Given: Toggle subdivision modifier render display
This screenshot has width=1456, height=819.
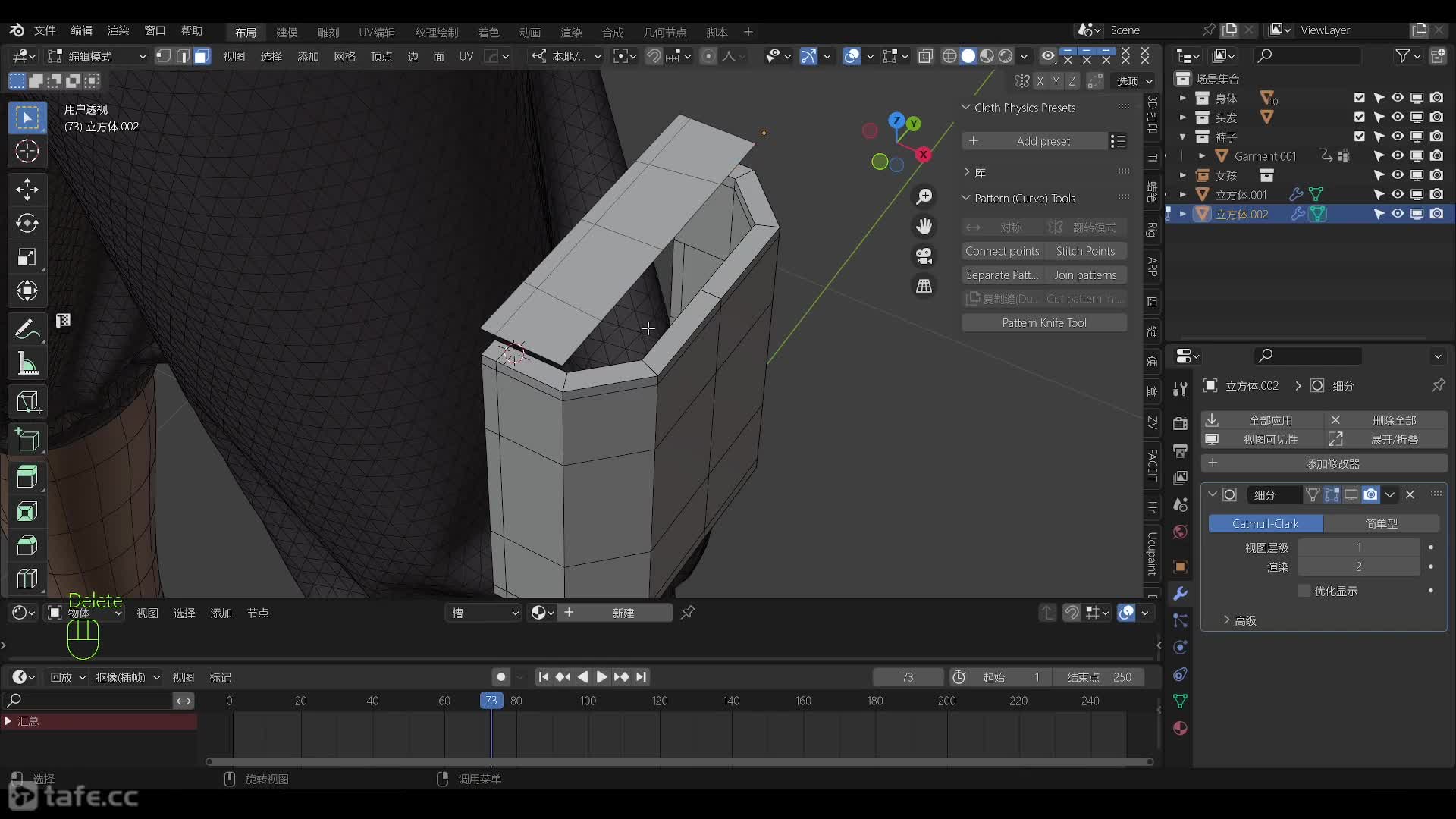Looking at the screenshot, I should click(1370, 494).
